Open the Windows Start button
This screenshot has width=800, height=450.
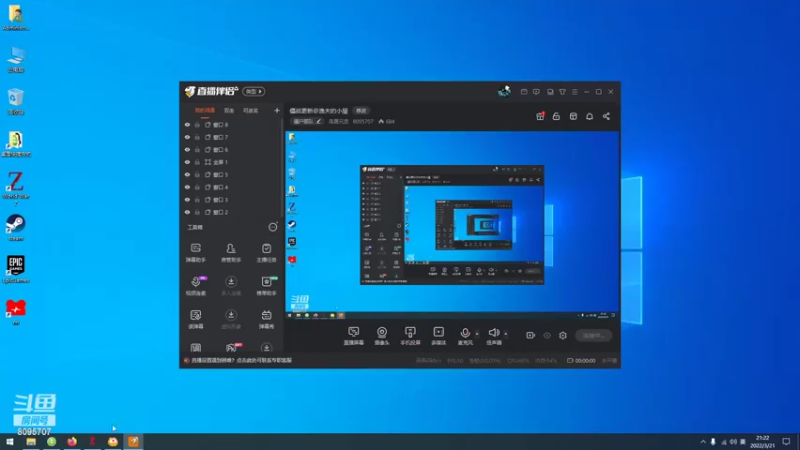[x=10, y=442]
